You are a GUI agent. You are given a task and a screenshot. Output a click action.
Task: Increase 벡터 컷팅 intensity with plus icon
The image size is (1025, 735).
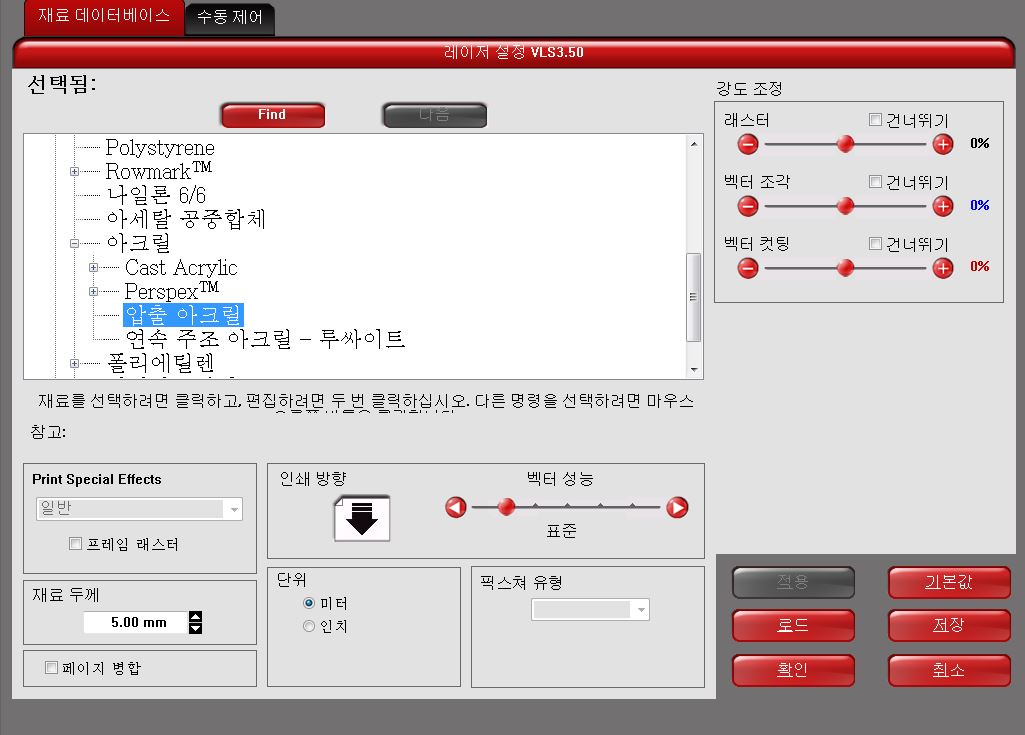(x=943, y=267)
